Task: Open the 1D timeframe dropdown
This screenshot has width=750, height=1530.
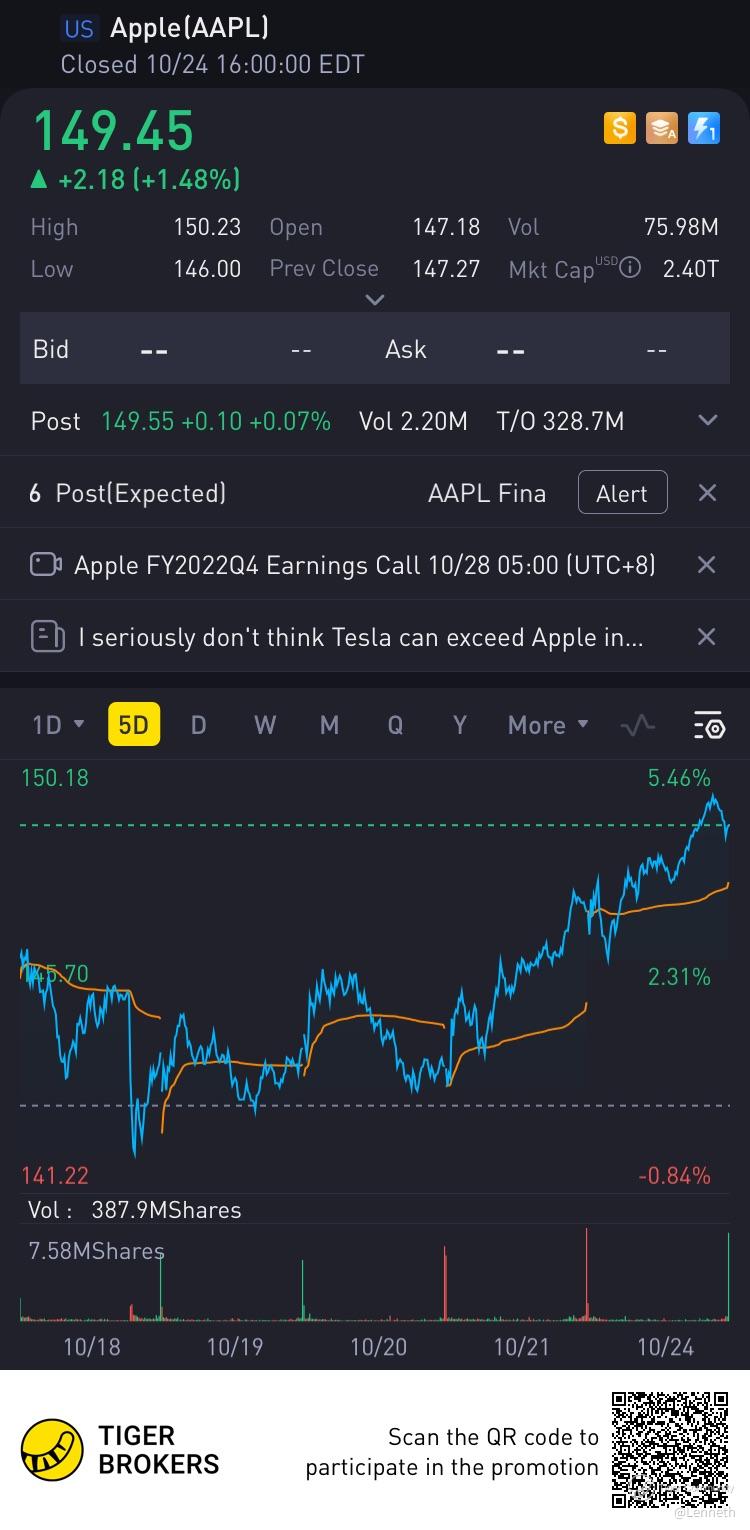Action: pyautogui.click(x=58, y=725)
